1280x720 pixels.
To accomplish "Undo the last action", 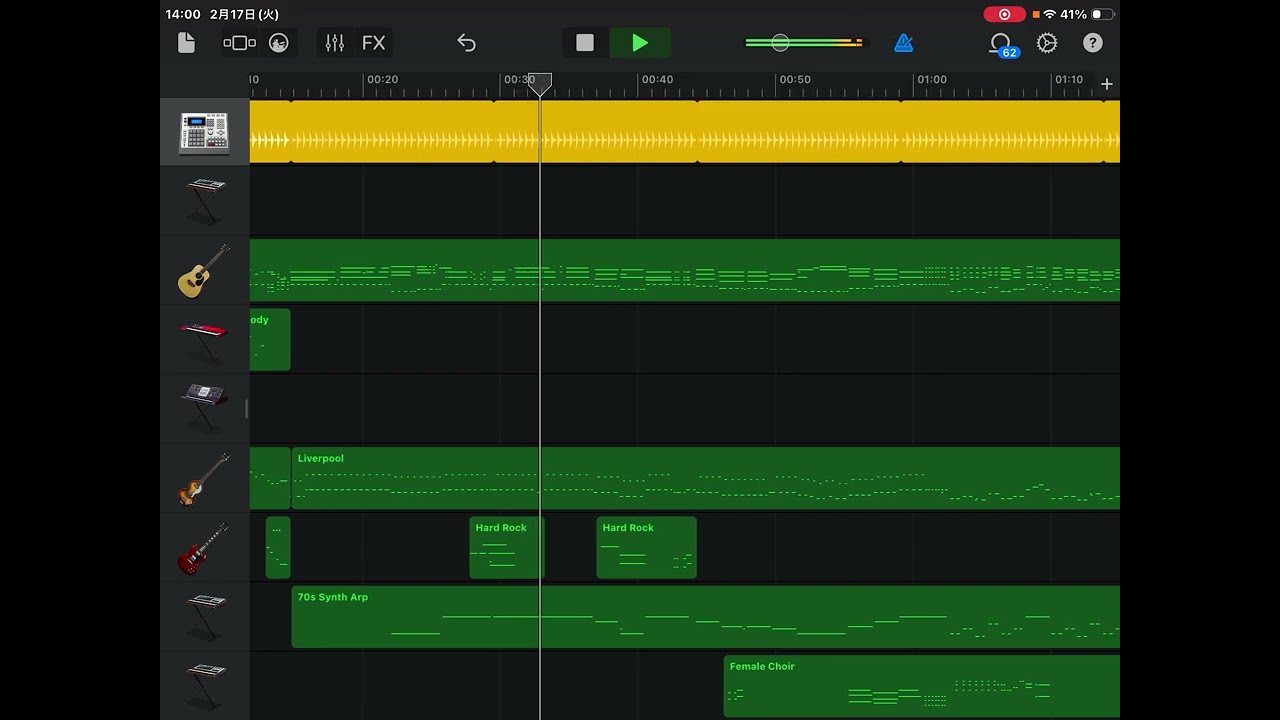I will [466, 43].
